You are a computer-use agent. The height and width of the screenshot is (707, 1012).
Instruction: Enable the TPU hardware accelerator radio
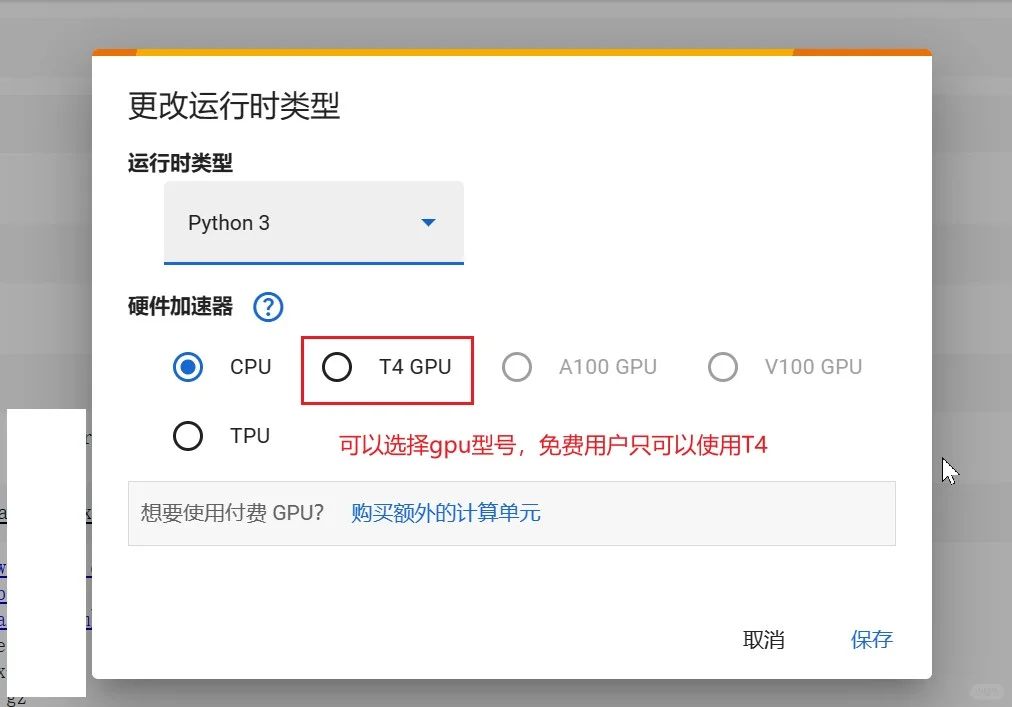pyautogui.click(x=188, y=436)
